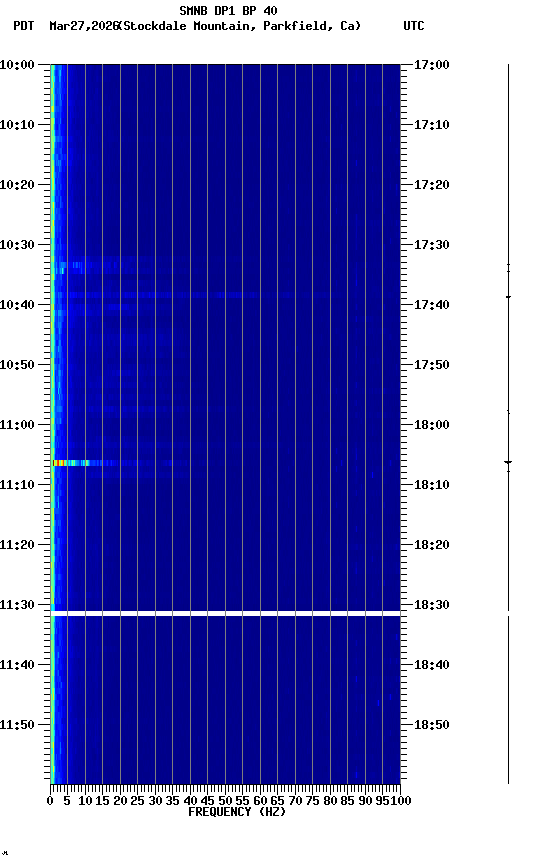Select the 45 Hz frequency axis label

point(208,801)
